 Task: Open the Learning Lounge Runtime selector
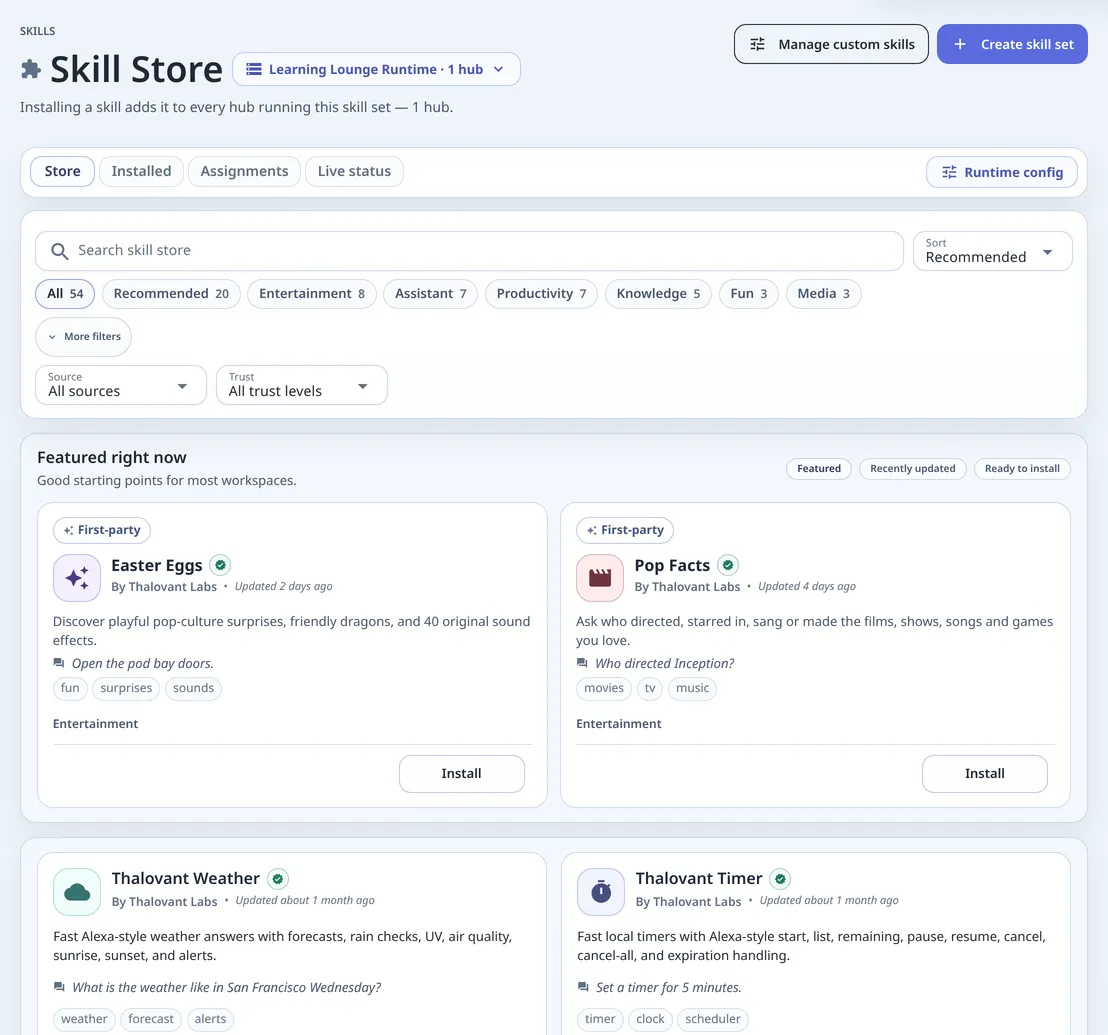[x=377, y=69]
